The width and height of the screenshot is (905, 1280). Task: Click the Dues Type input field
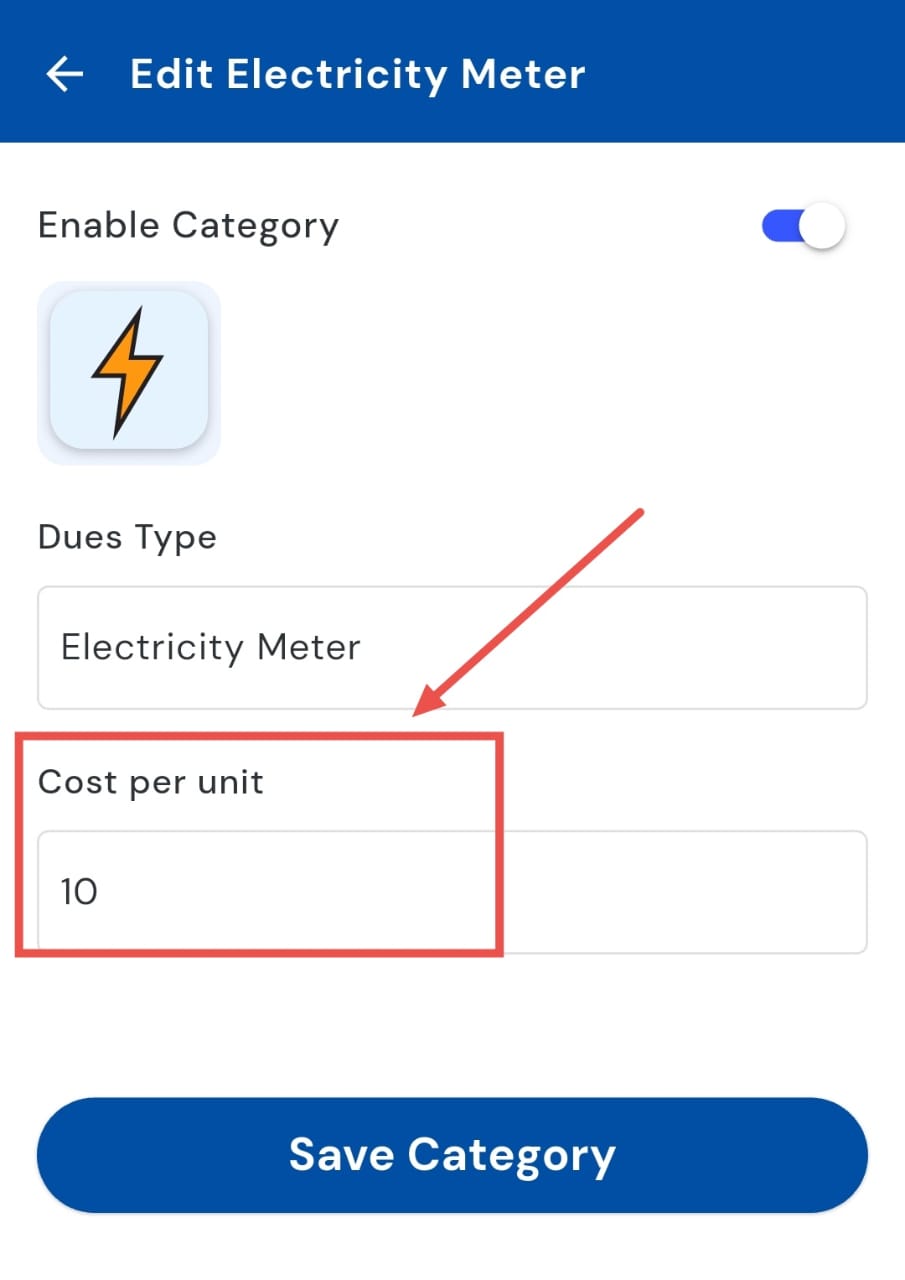(x=452, y=648)
